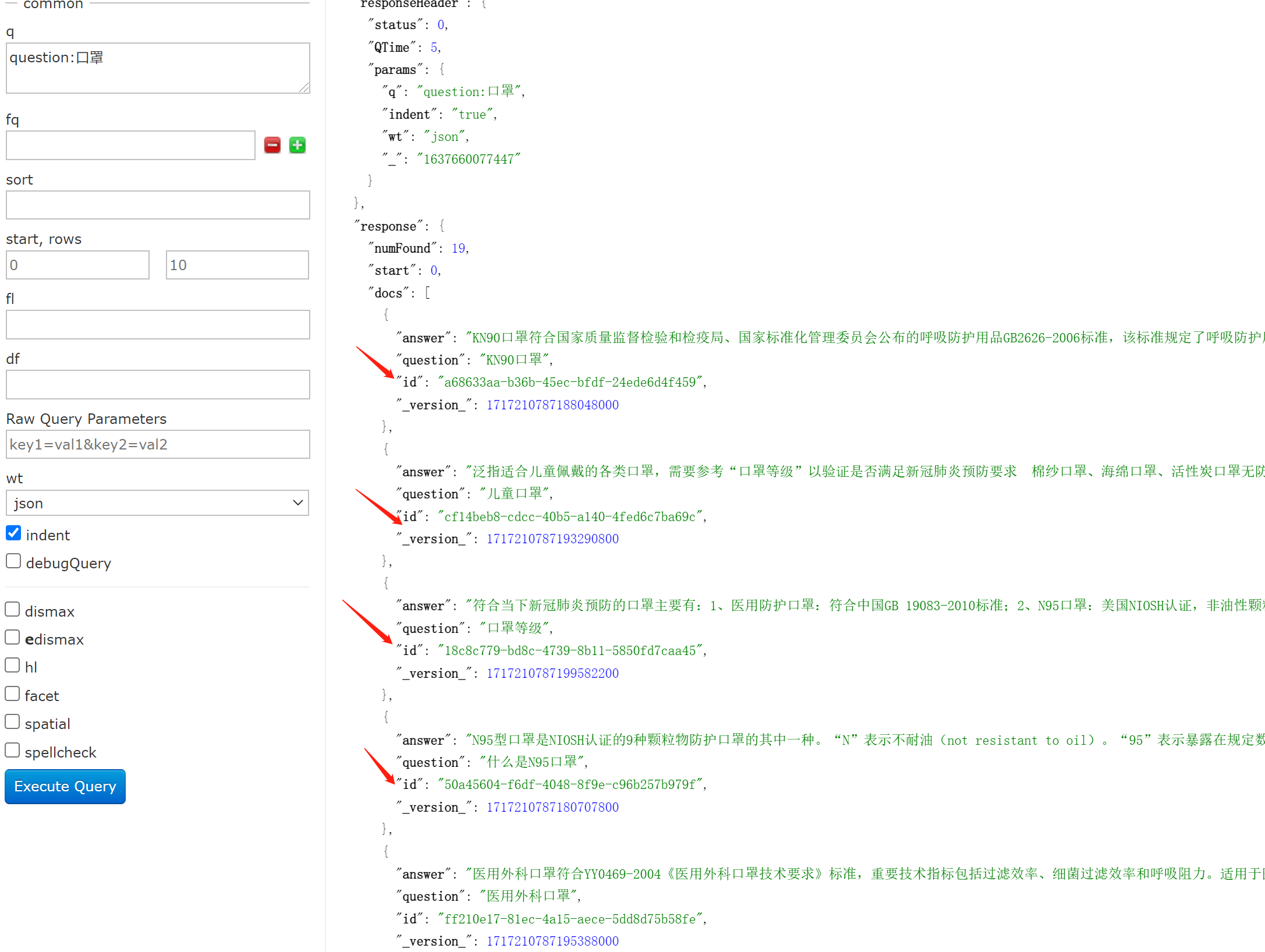Enable the debugQuery checkbox

(x=13, y=561)
